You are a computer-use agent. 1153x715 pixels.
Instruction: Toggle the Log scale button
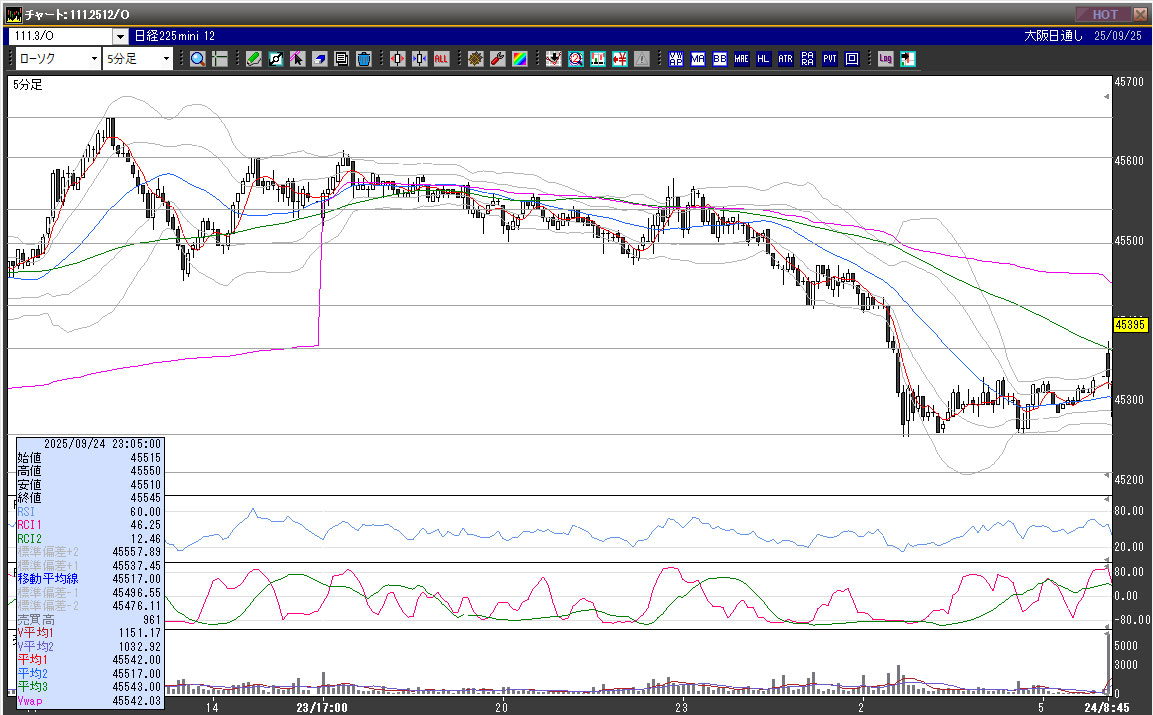point(885,59)
